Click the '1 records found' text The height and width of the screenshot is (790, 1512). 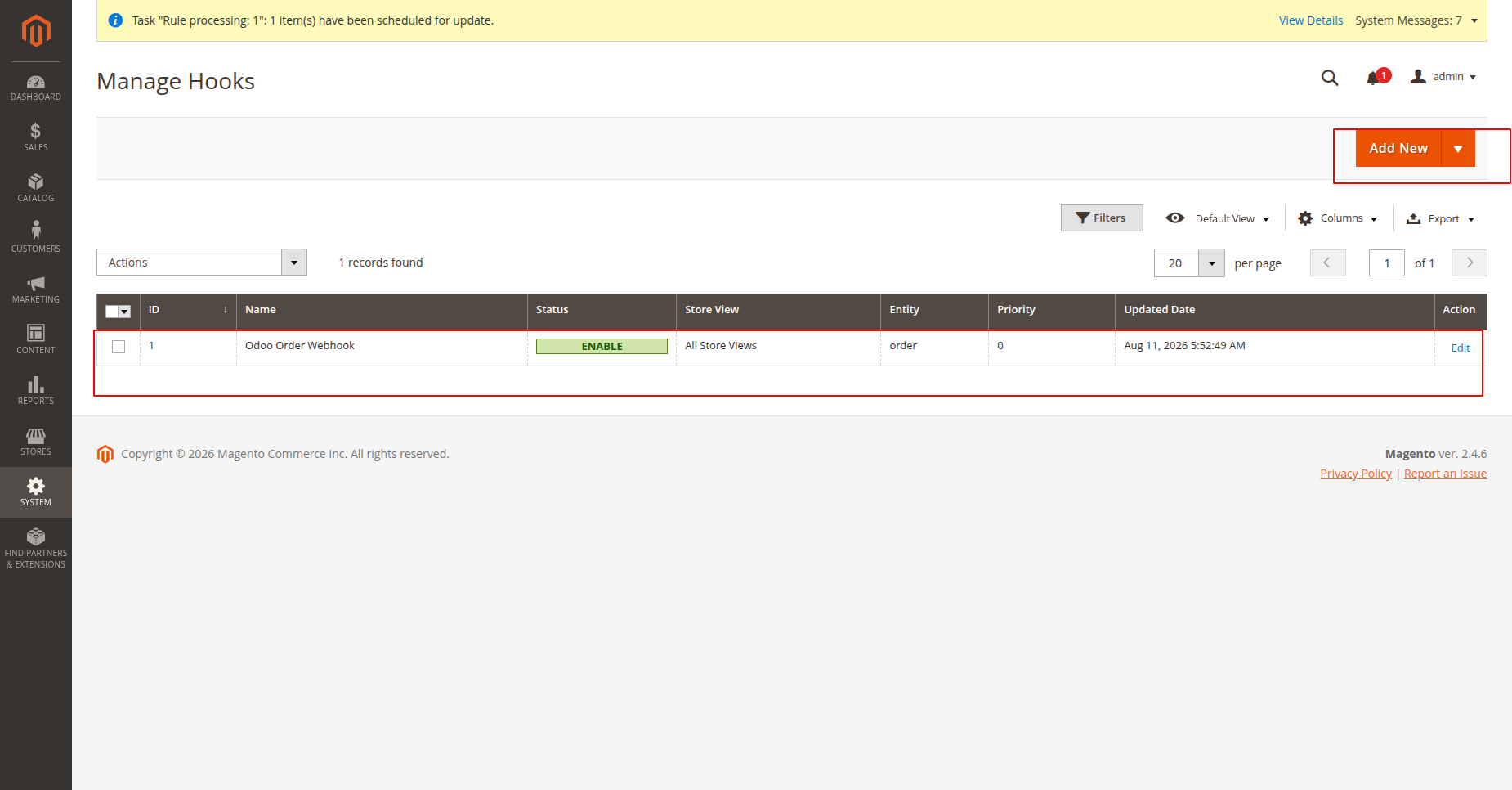coord(381,263)
